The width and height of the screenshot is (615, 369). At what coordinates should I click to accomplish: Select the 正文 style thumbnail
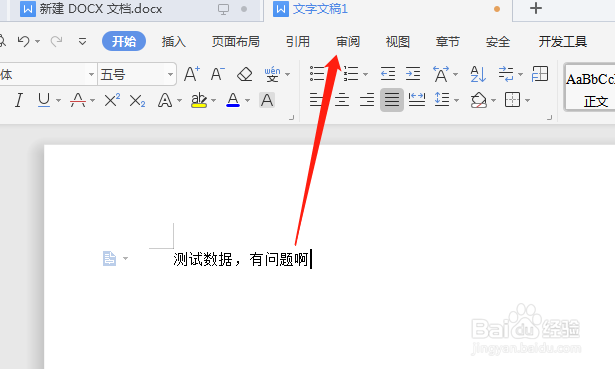point(590,88)
